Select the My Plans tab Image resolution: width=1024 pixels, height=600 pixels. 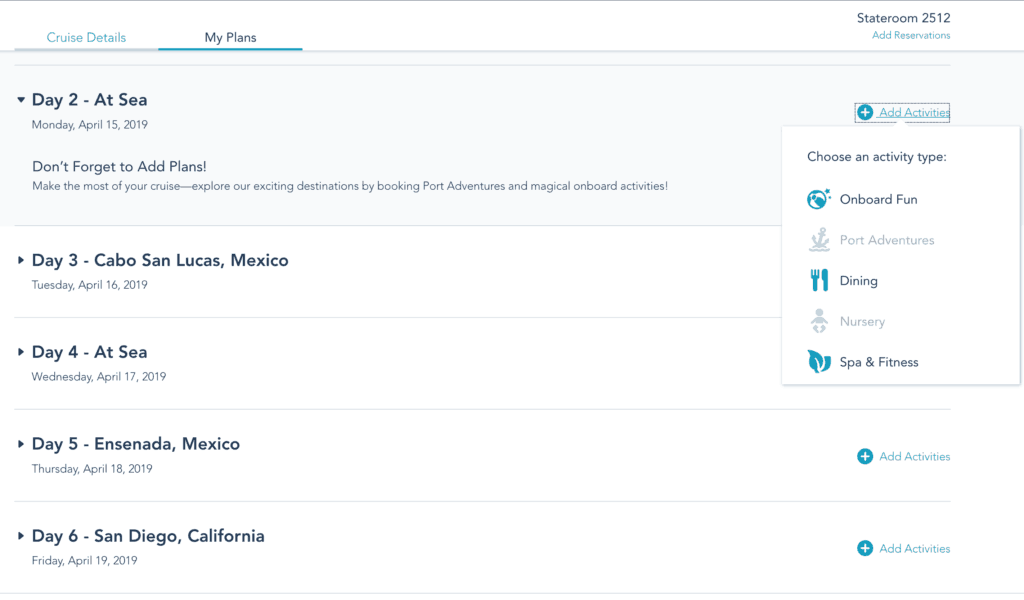pos(231,37)
